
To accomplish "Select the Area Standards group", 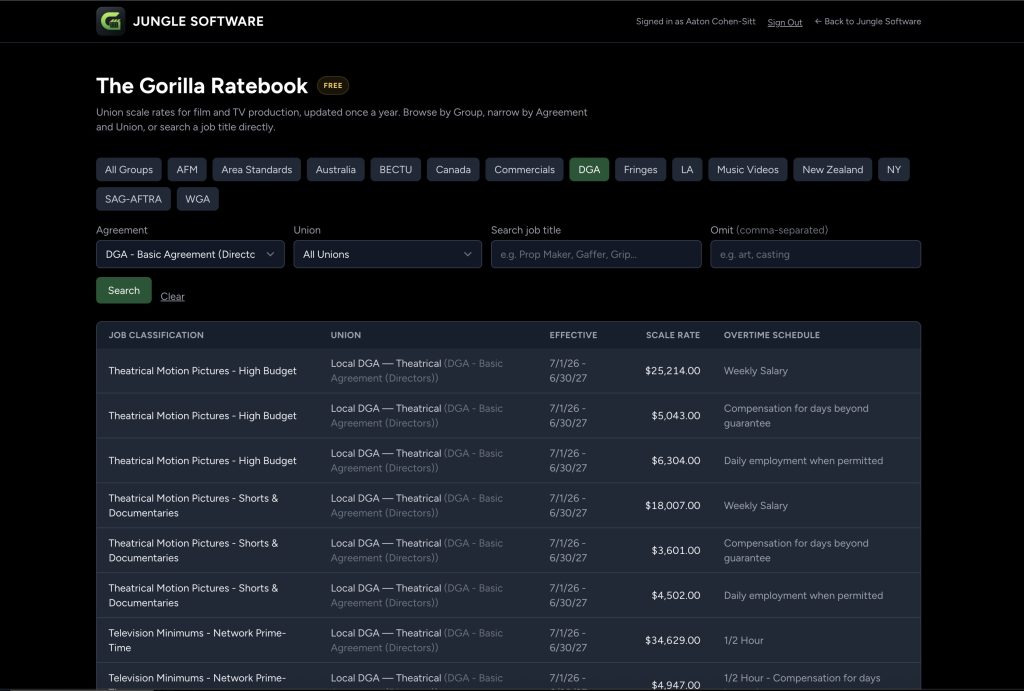I will coord(257,169).
